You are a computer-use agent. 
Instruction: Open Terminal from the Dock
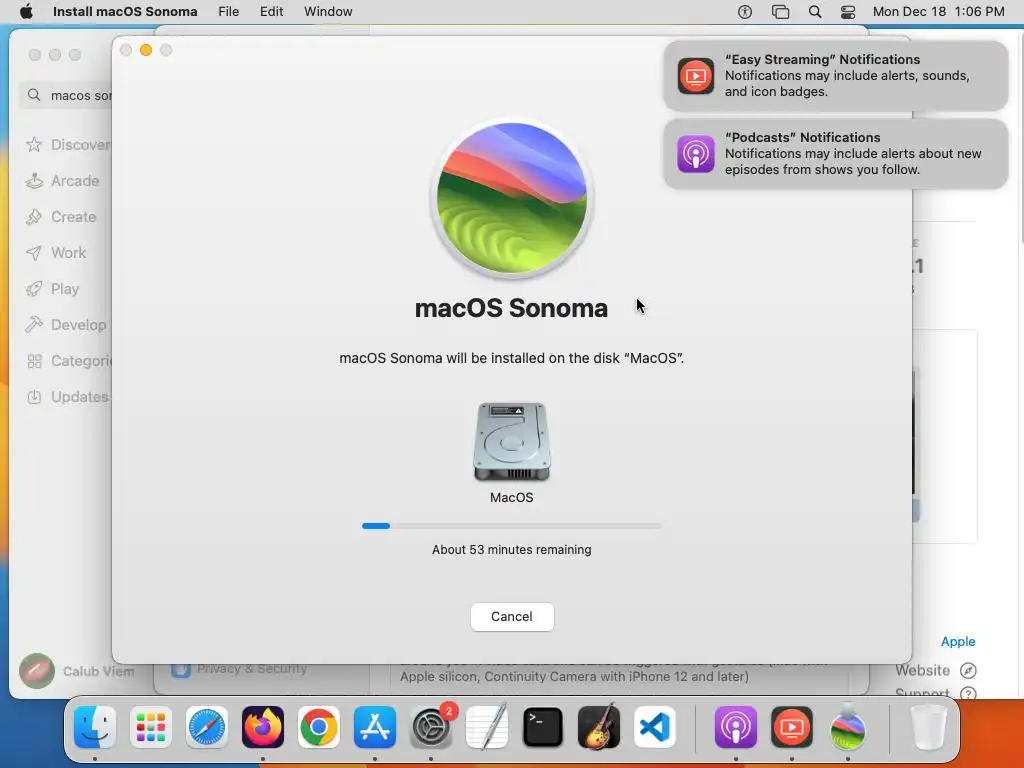point(543,727)
